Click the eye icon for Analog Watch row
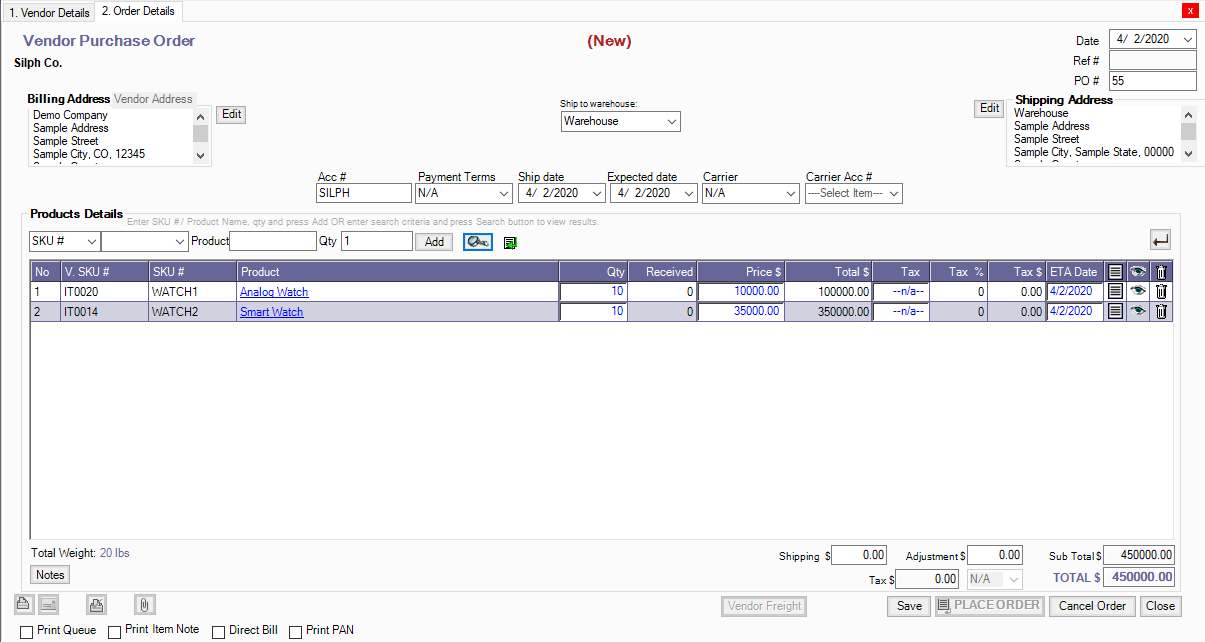1205x642 pixels. (x=1138, y=292)
